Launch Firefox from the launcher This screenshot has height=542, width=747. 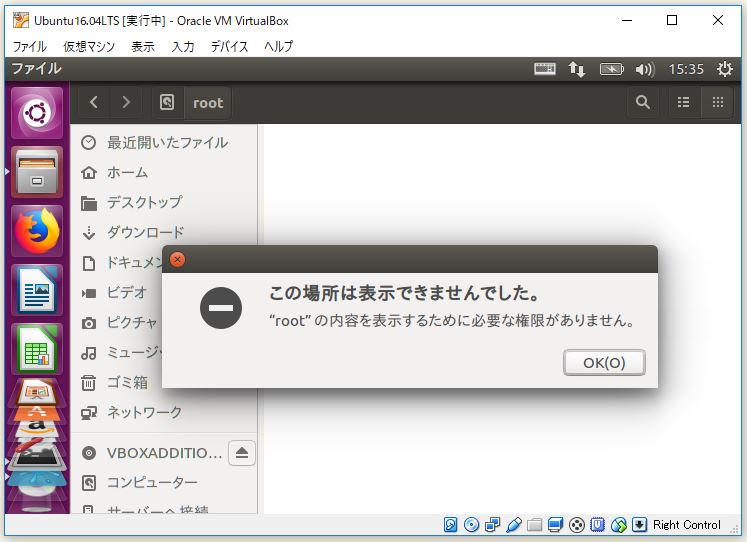click(x=37, y=231)
